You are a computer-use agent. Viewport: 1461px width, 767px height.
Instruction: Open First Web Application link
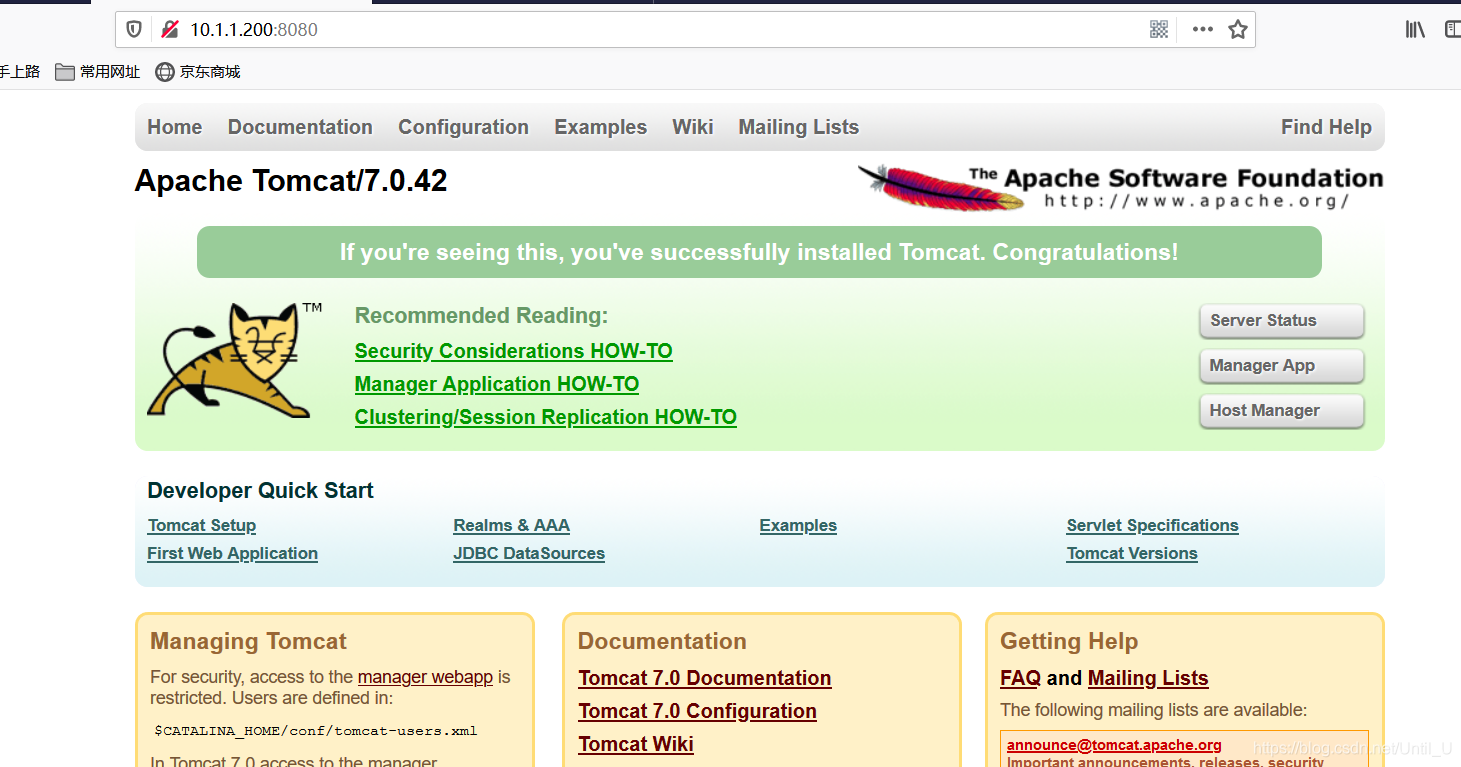click(232, 553)
